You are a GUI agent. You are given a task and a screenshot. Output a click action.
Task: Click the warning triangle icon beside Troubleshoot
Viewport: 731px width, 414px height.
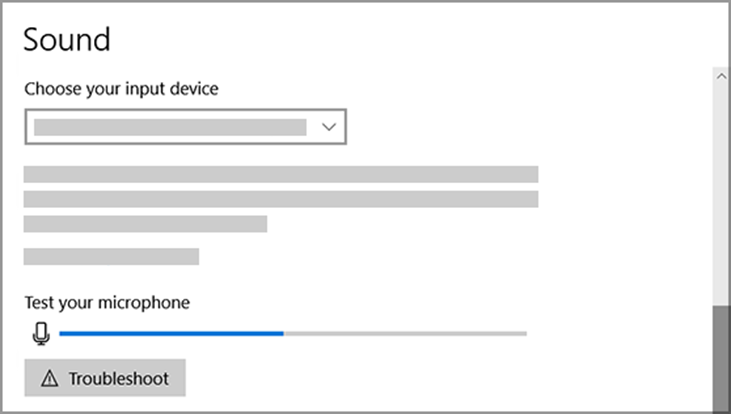(49, 379)
